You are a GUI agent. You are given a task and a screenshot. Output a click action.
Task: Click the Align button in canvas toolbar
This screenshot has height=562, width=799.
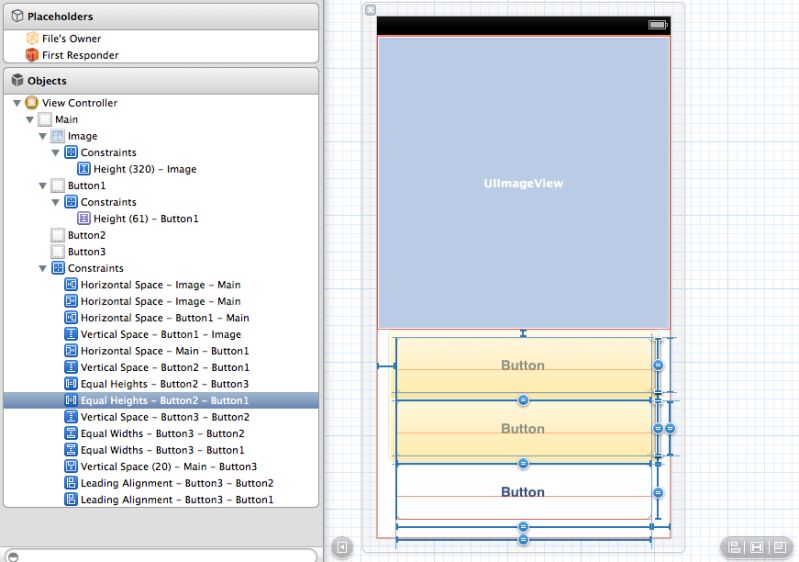coord(734,547)
